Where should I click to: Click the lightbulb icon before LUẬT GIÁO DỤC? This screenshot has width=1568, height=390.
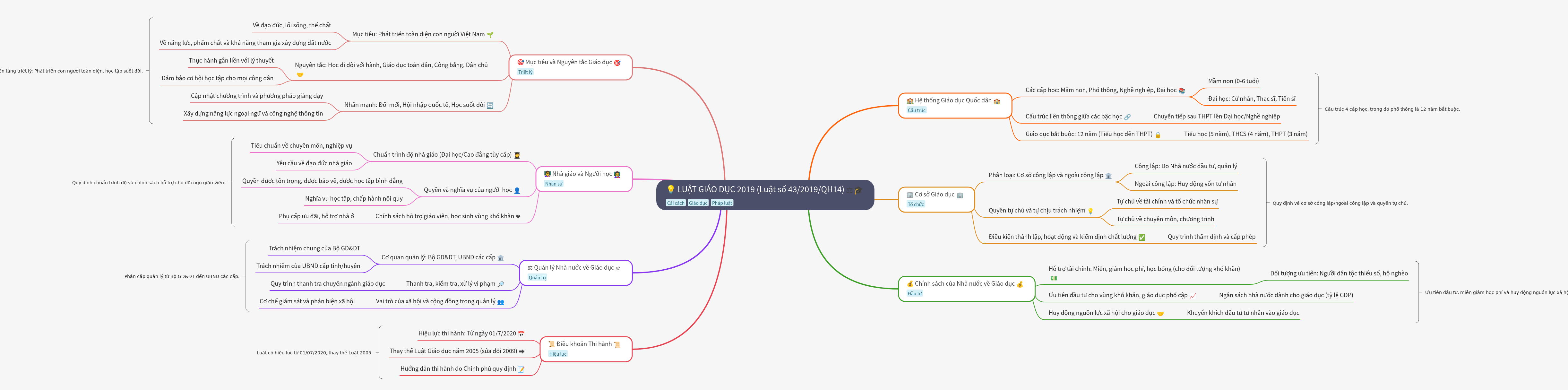tap(671, 190)
